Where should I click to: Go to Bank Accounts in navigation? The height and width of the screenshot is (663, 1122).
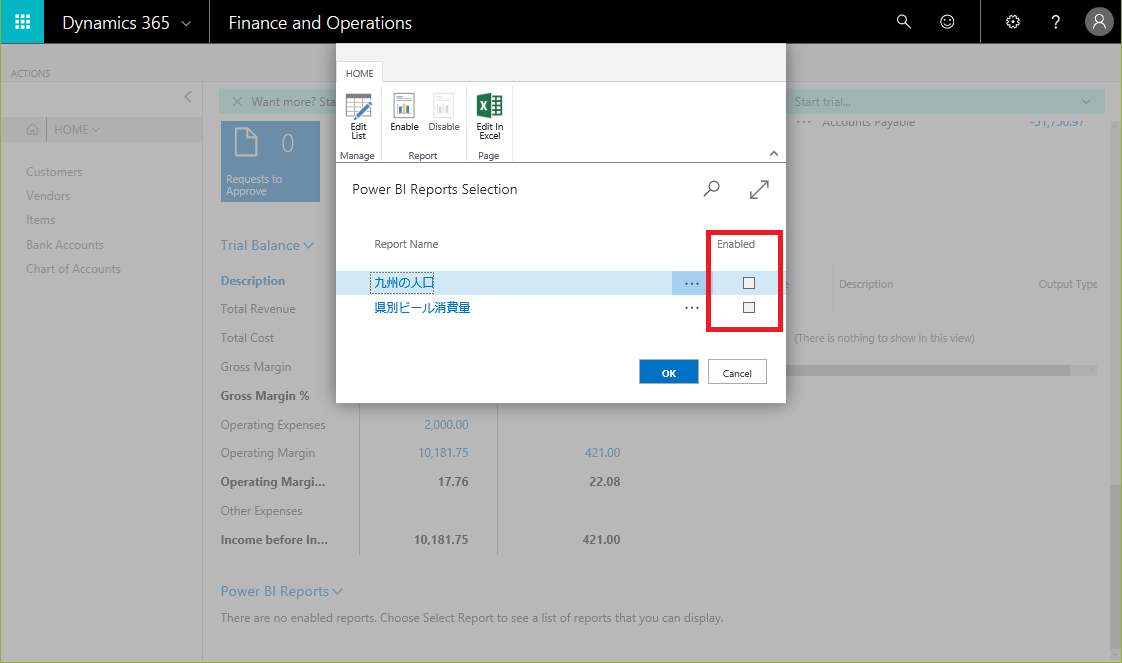pos(65,245)
